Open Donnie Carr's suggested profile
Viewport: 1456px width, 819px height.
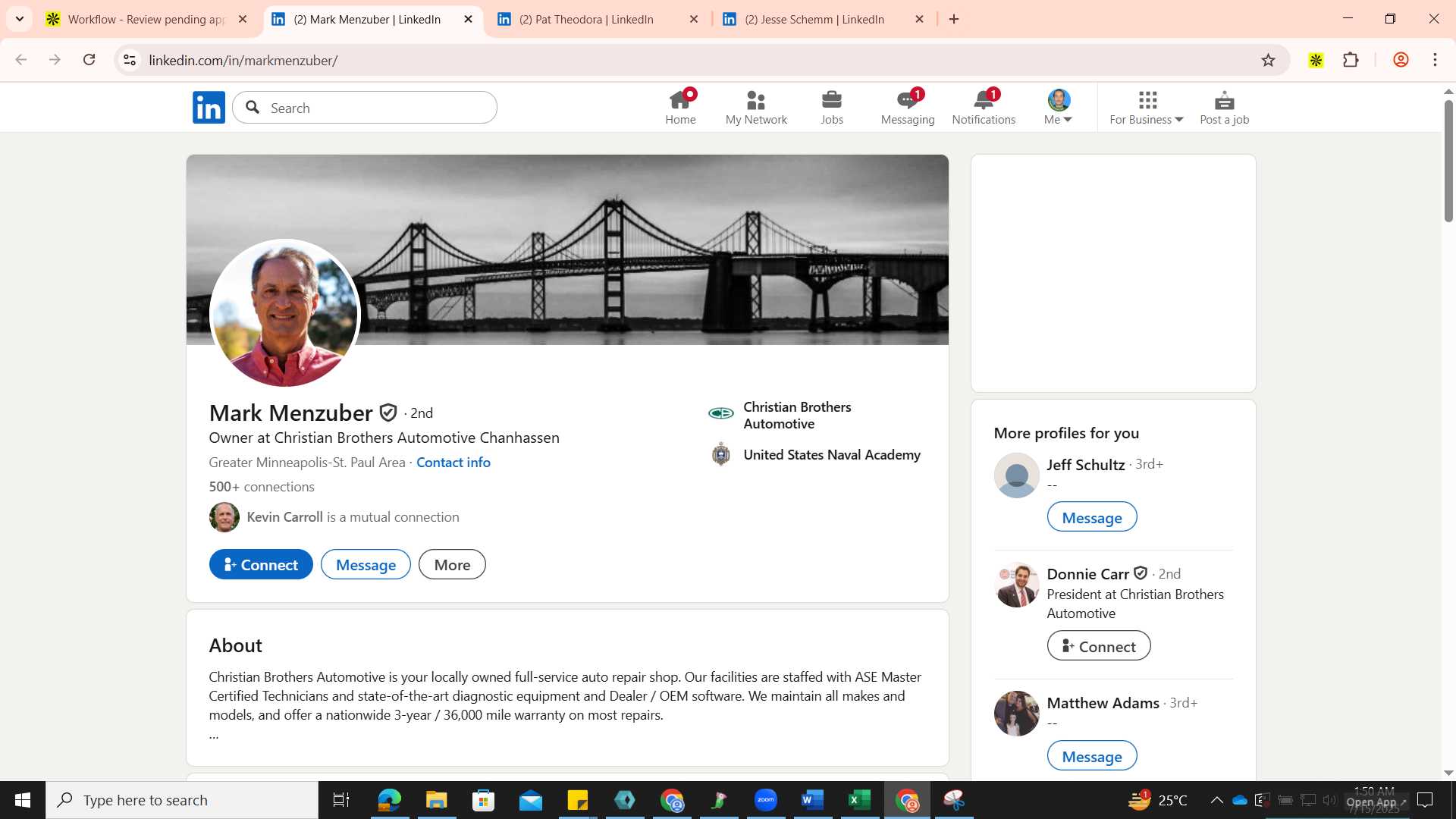point(1088,574)
